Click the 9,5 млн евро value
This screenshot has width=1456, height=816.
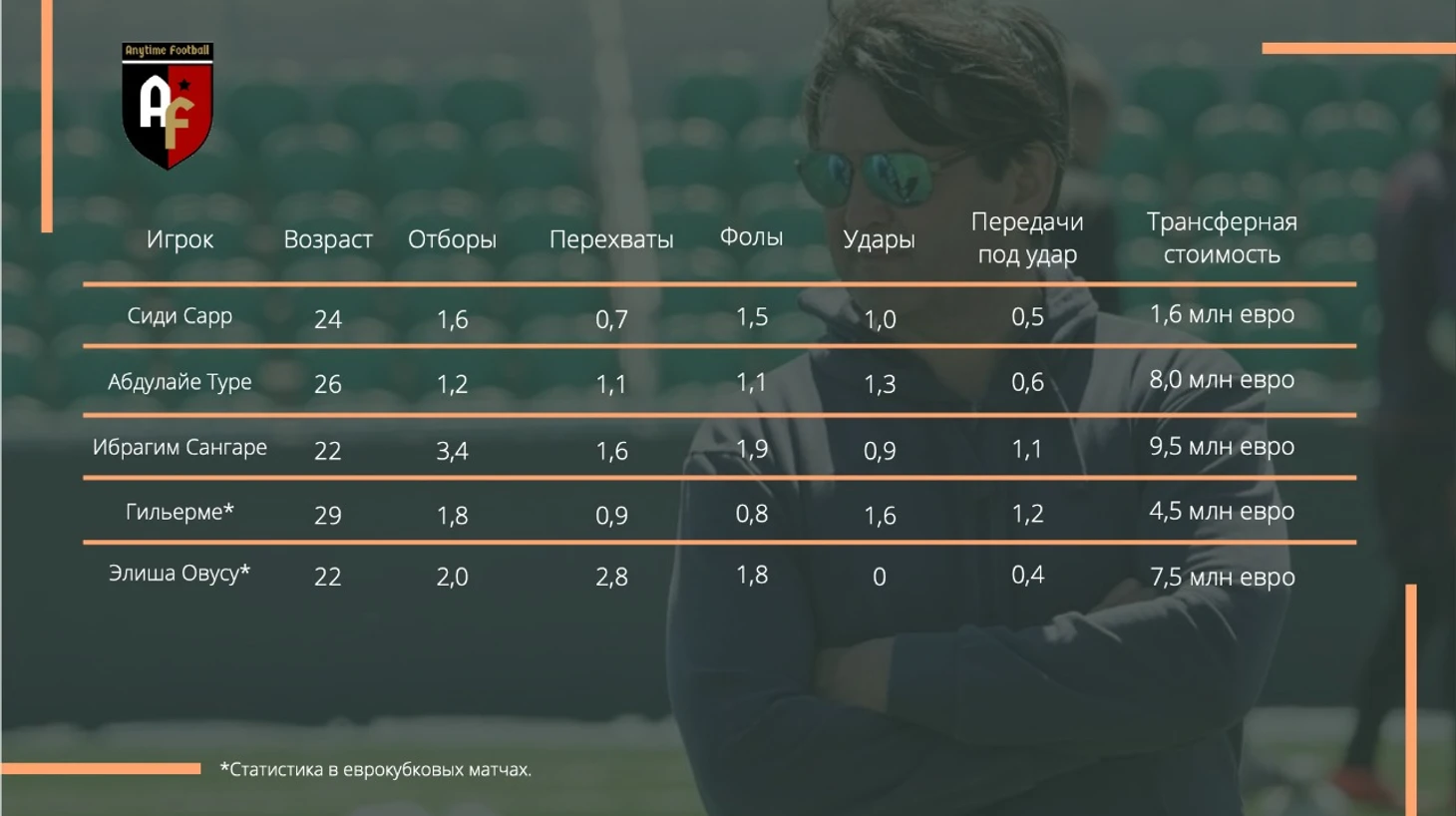pyautogui.click(x=1222, y=446)
